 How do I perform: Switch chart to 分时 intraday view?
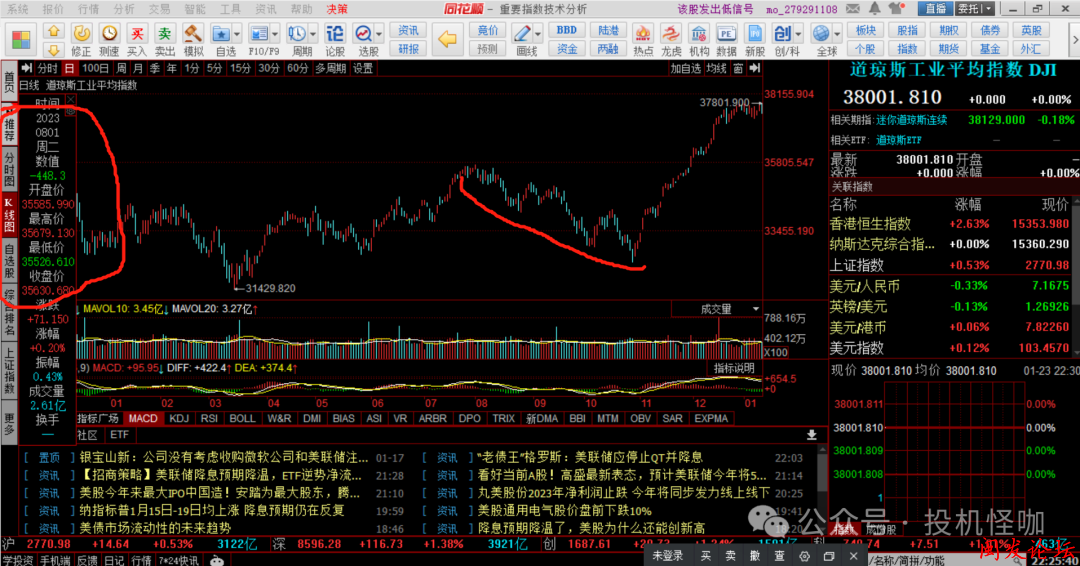(x=48, y=68)
